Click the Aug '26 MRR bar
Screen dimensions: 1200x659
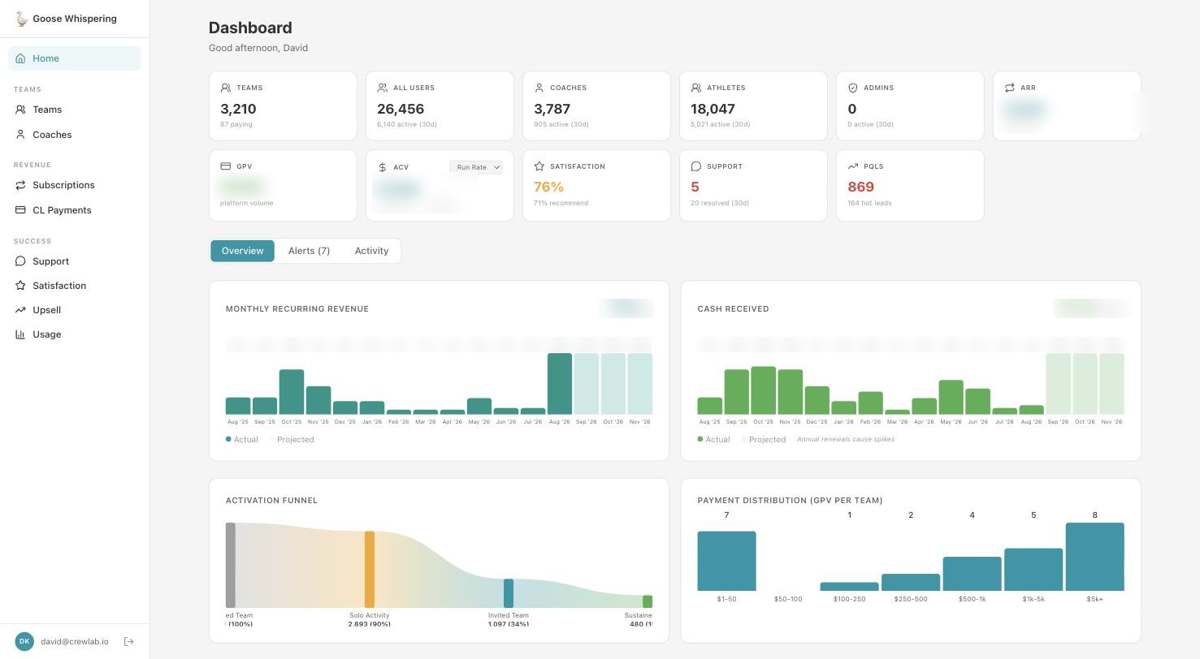pyautogui.click(x=560, y=384)
